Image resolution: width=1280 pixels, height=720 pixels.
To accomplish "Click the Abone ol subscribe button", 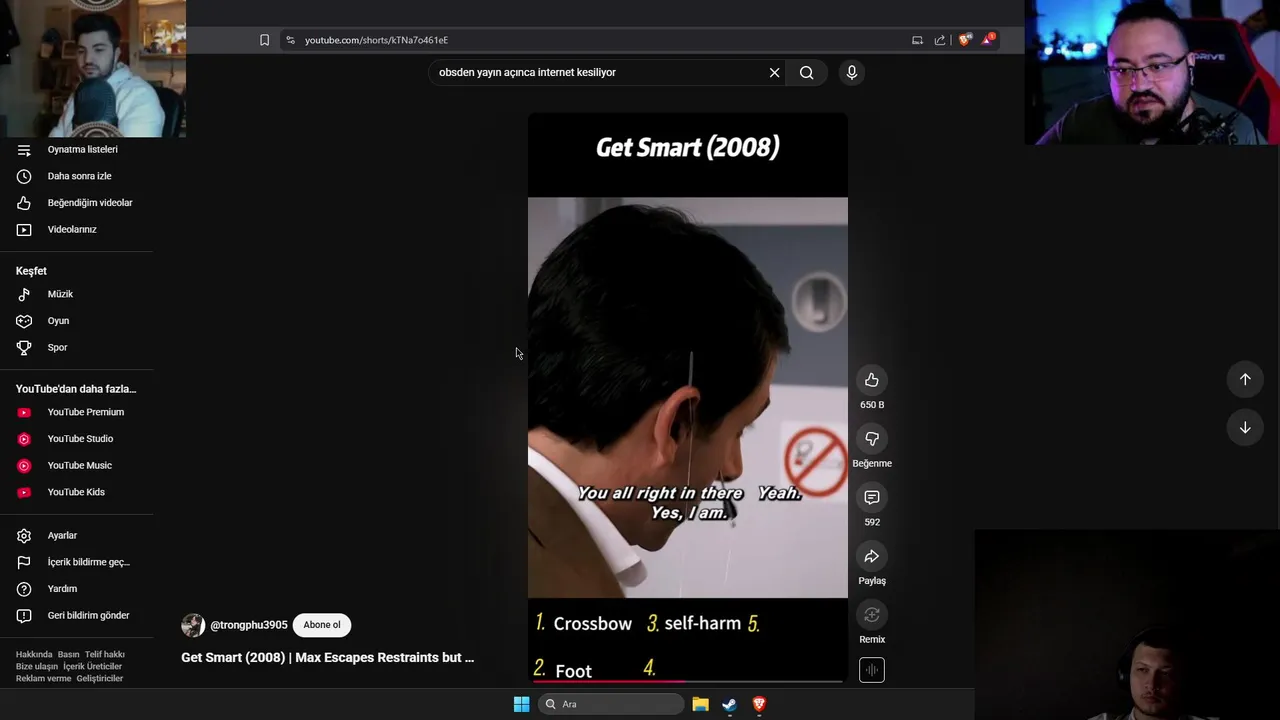I will pyautogui.click(x=322, y=625).
